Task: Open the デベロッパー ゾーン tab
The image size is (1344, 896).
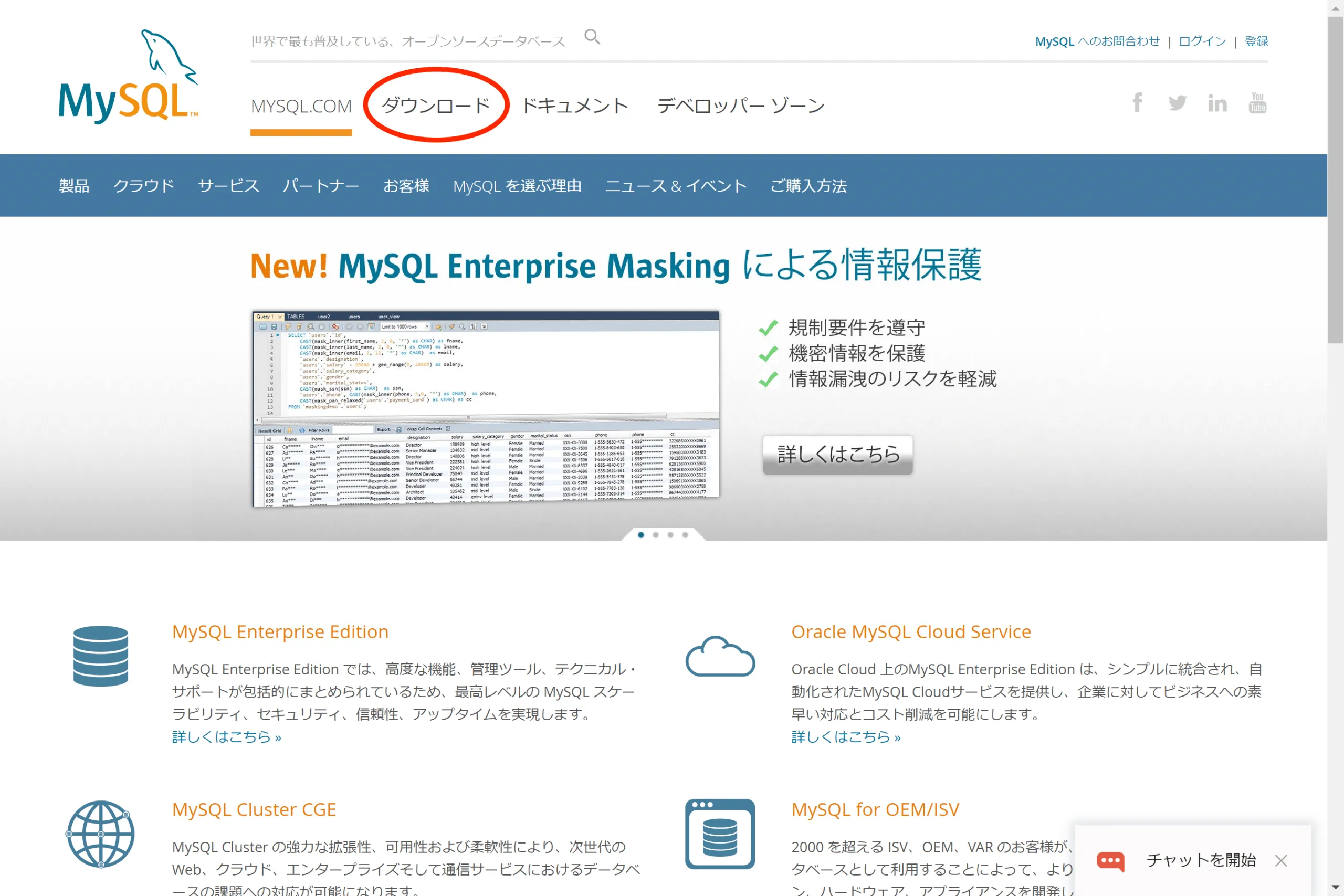Action: coord(741,105)
